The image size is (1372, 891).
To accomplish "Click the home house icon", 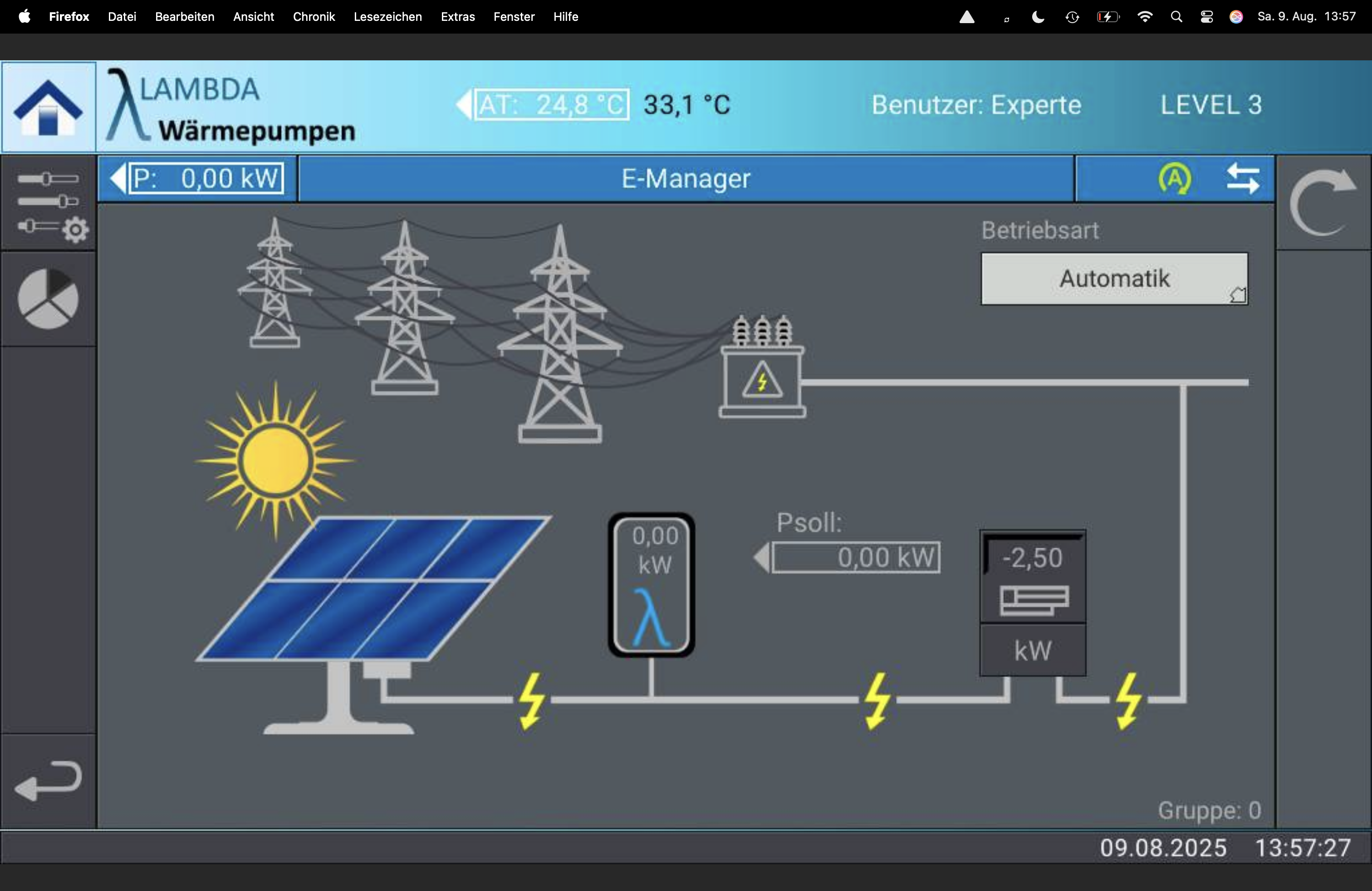I will pyautogui.click(x=49, y=107).
